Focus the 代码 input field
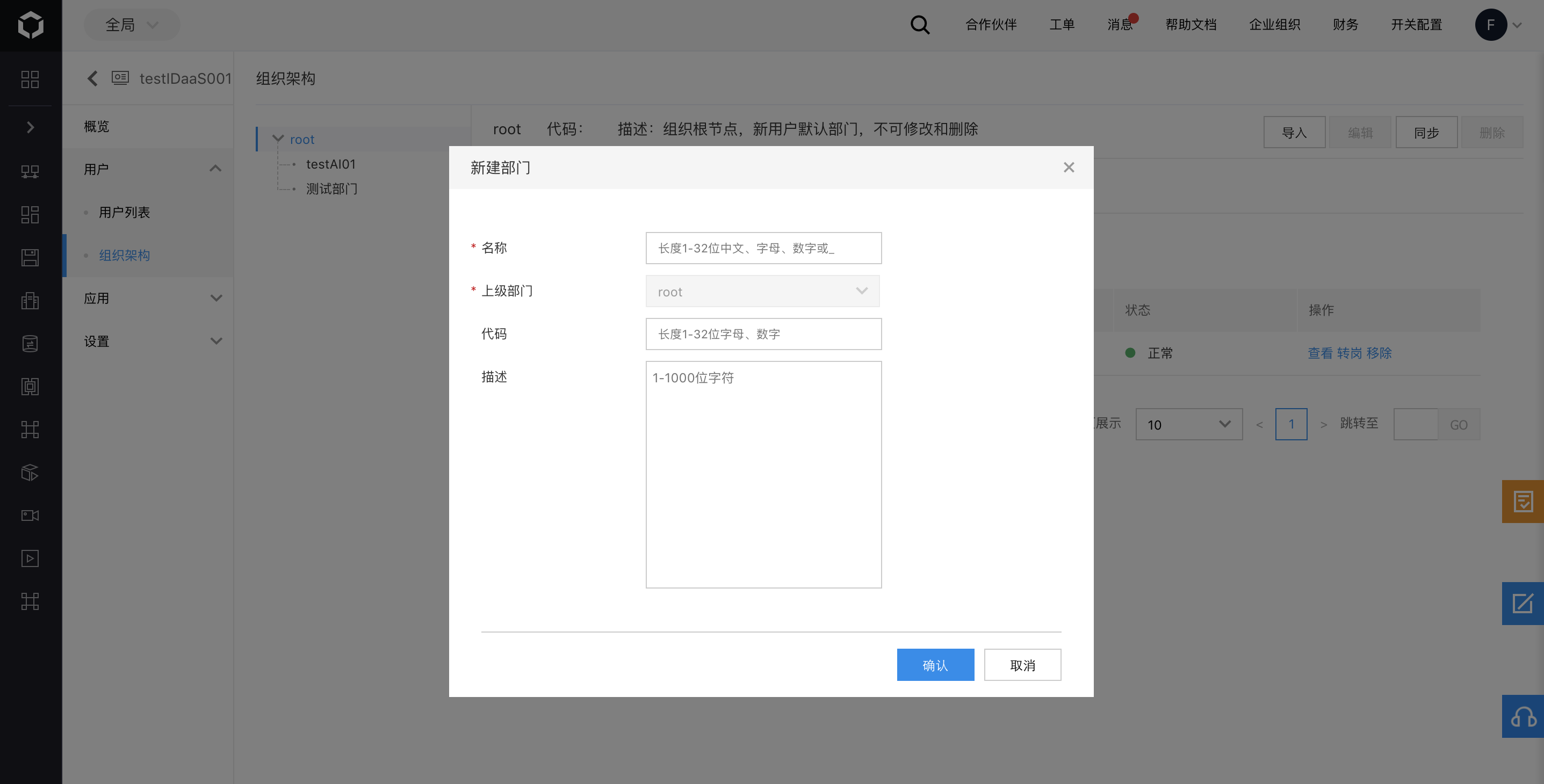The width and height of the screenshot is (1544, 784). (x=763, y=333)
